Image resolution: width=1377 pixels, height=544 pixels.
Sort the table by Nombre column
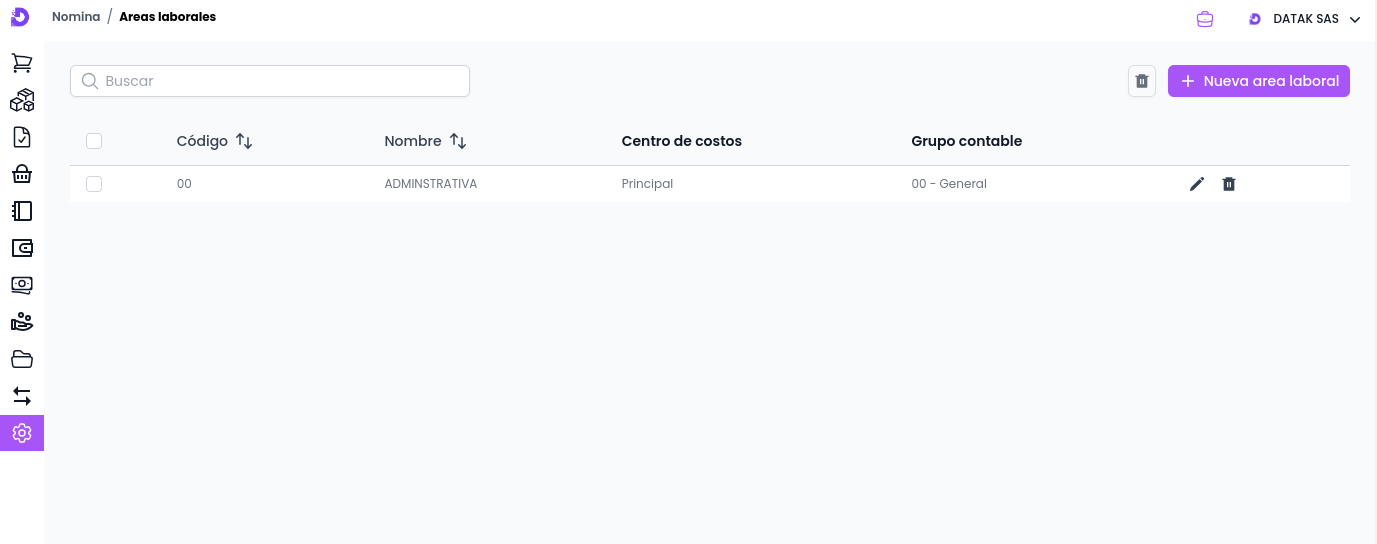coord(458,141)
